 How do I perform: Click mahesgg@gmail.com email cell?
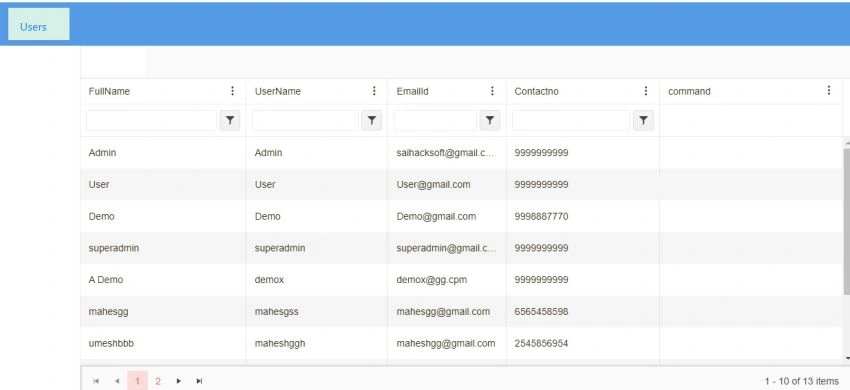(x=447, y=311)
